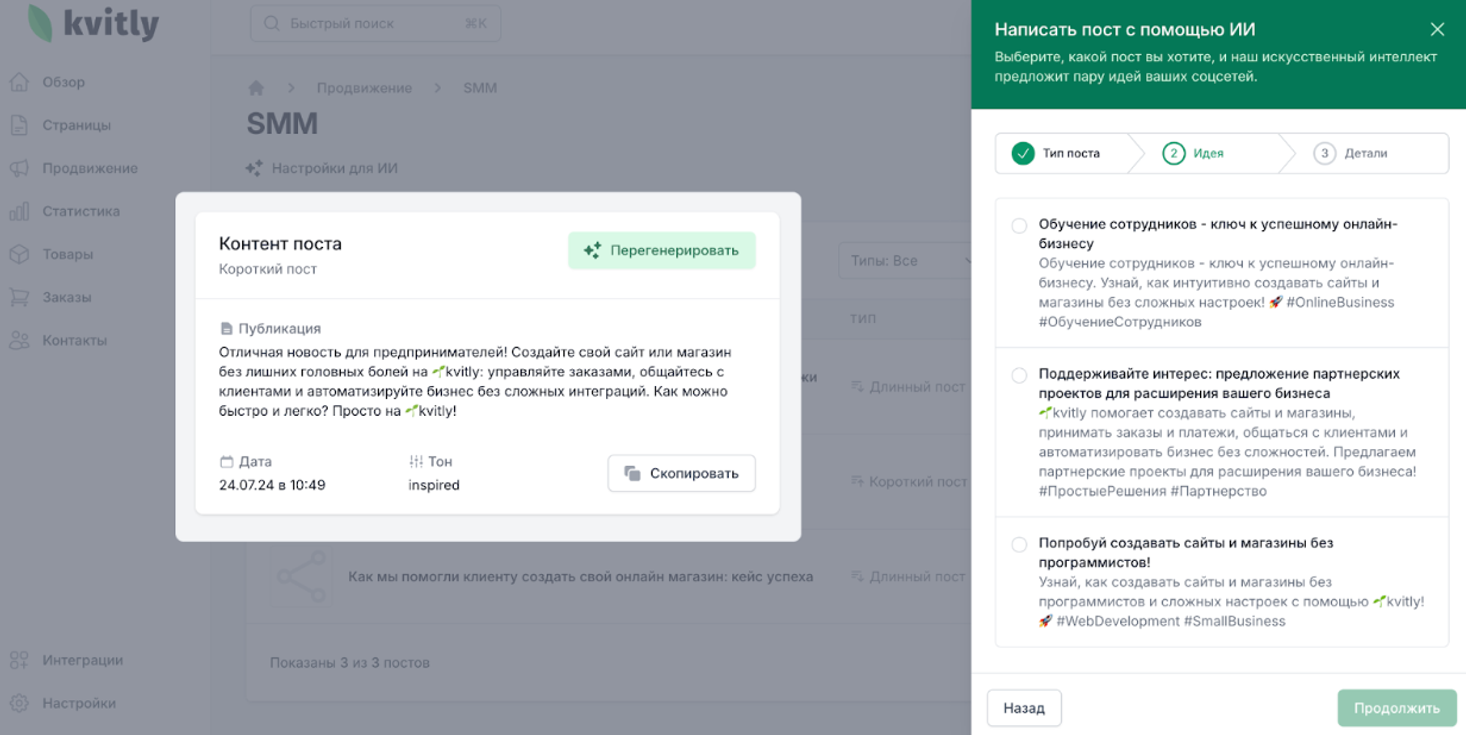Open the Типы: Все dropdown

tap(905, 261)
